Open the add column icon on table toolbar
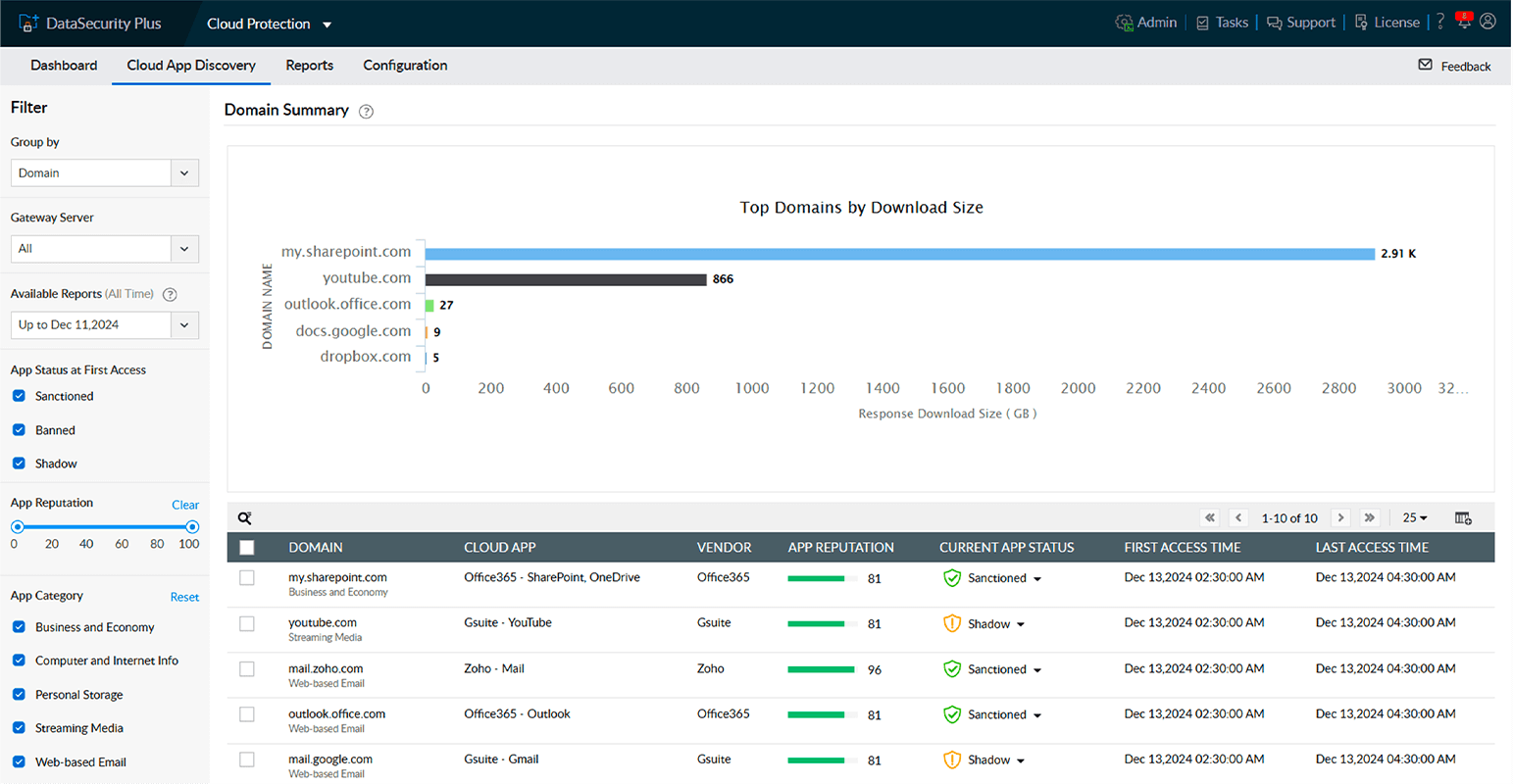The height and width of the screenshot is (784, 1513). coord(1463,517)
